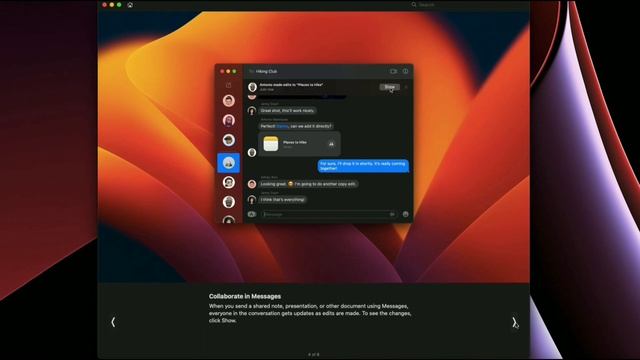Select the highlighted blue conversation in sidebar
Image resolution: width=640 pixels, height=360 pixels.
229,163
